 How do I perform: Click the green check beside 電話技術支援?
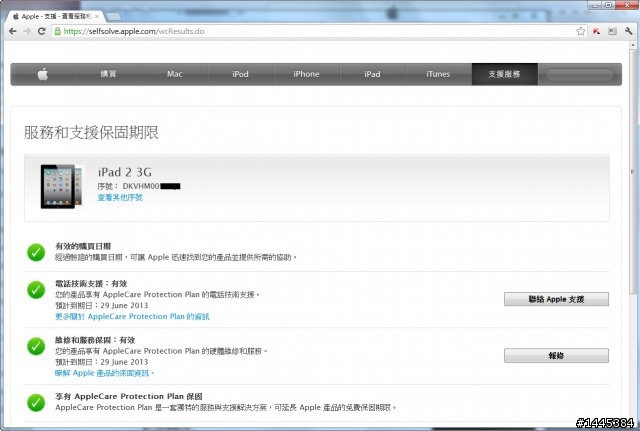click(x=36, y=290)
